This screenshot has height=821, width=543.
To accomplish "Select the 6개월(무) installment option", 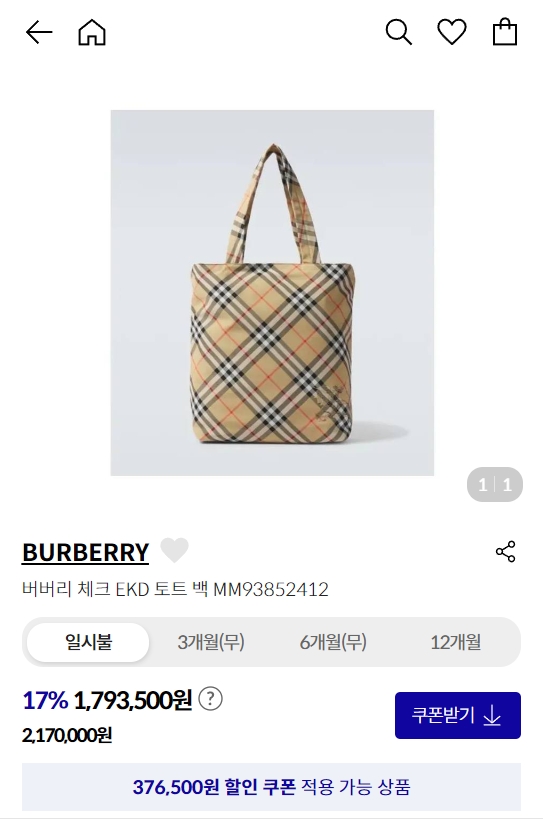I will [x=333, y=642].
